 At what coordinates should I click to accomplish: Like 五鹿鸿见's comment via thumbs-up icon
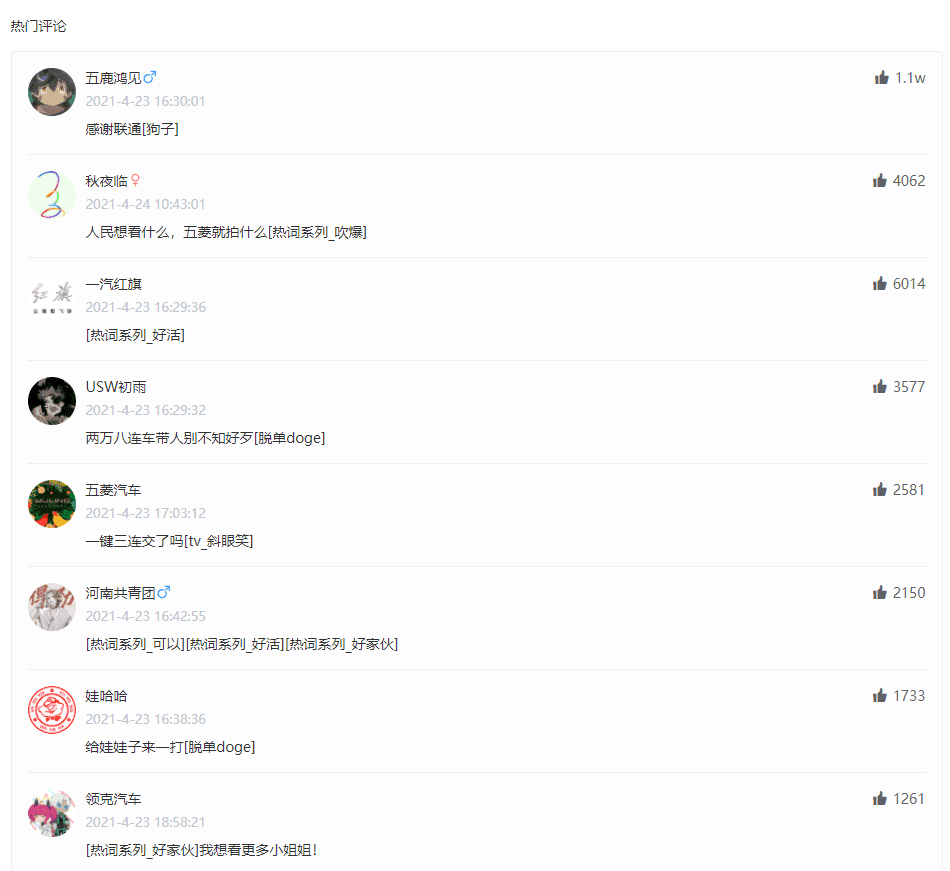click(x=882, y=78)
